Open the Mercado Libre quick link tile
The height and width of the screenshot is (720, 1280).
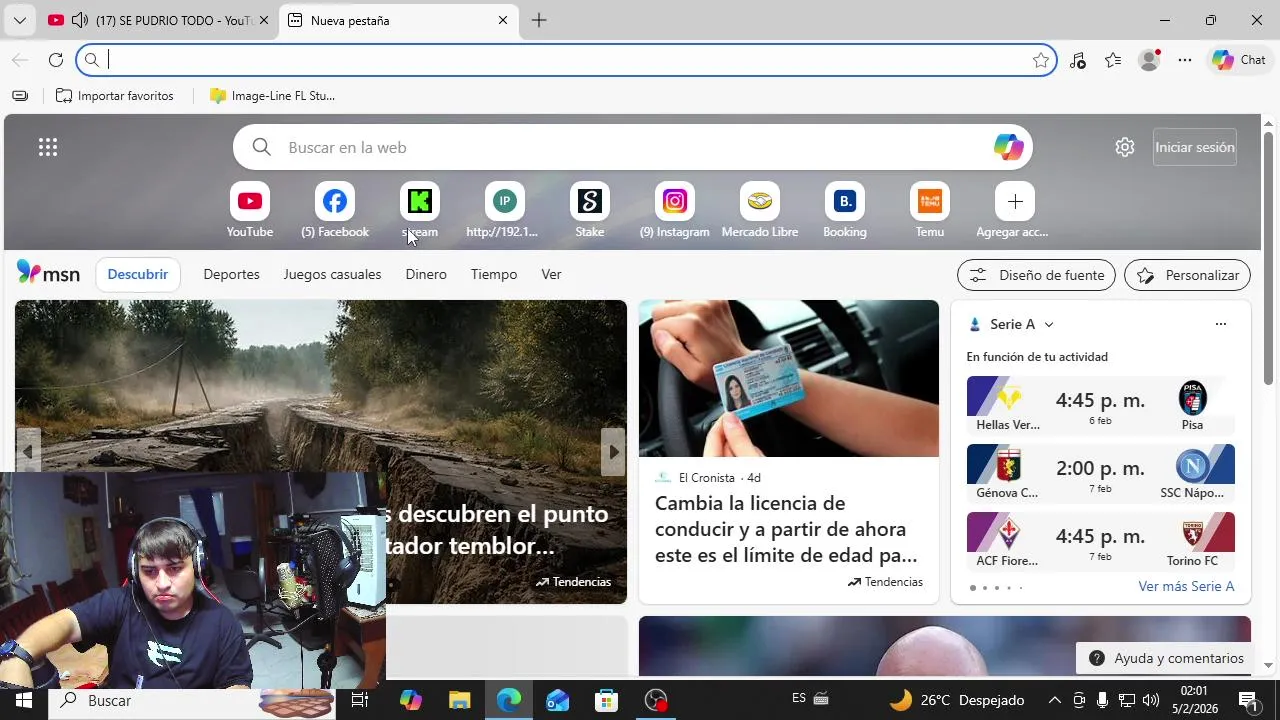pyautogui.click(x=760, y=211)
